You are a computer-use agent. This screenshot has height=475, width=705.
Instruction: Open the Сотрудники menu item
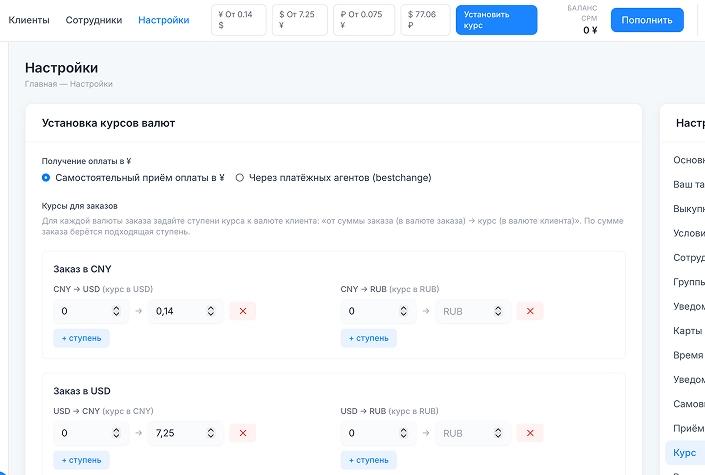tap(94, 20)
